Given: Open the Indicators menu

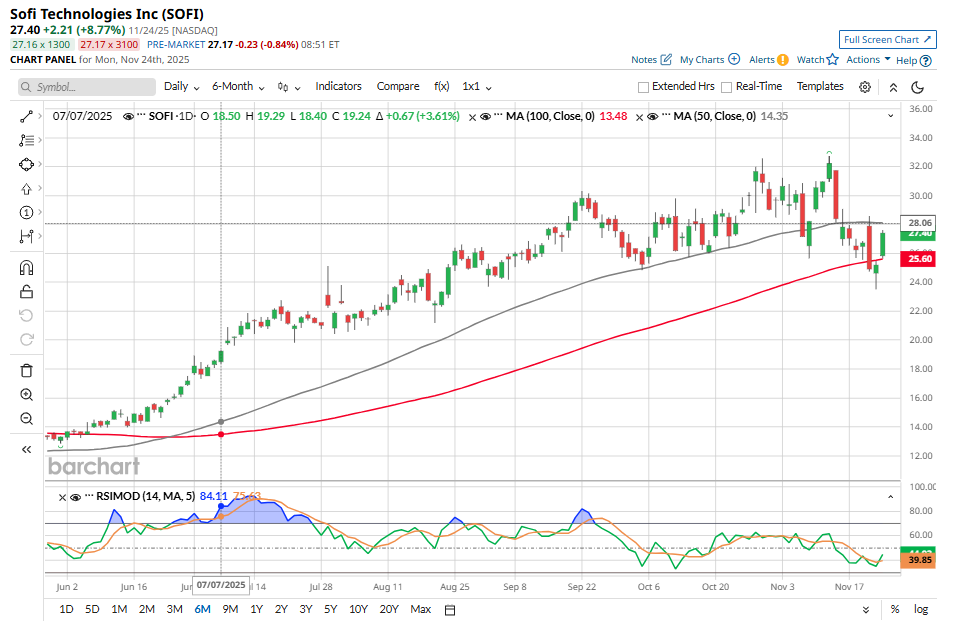Looking at the screenshot, I should [338, 86].
